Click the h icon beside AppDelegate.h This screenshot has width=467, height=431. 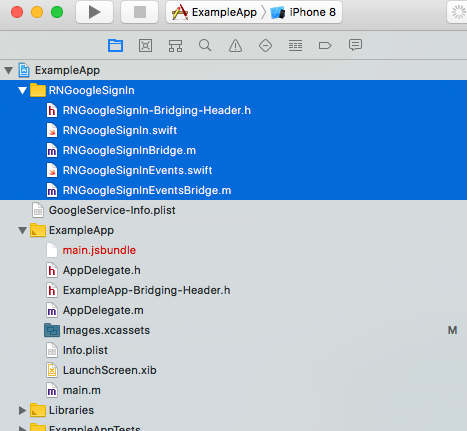pyautogui.click(x=52, y=270)
